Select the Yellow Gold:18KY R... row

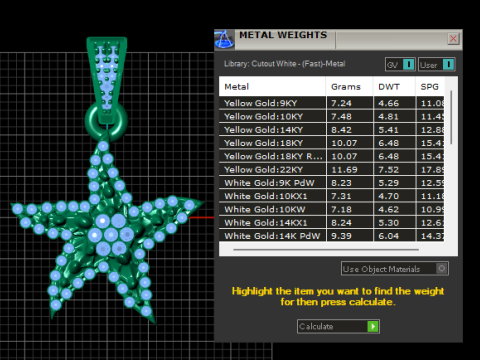pos(331,156)
